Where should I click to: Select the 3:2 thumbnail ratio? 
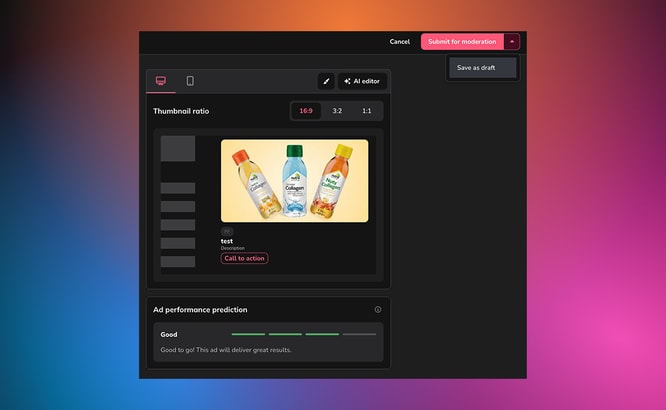coord(337,111)
